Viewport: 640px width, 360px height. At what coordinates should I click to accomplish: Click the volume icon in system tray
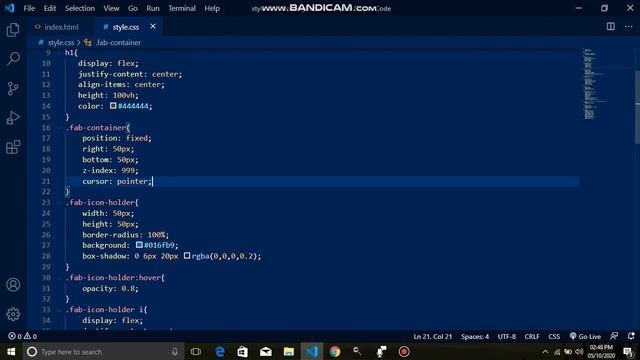coord(579,351)
